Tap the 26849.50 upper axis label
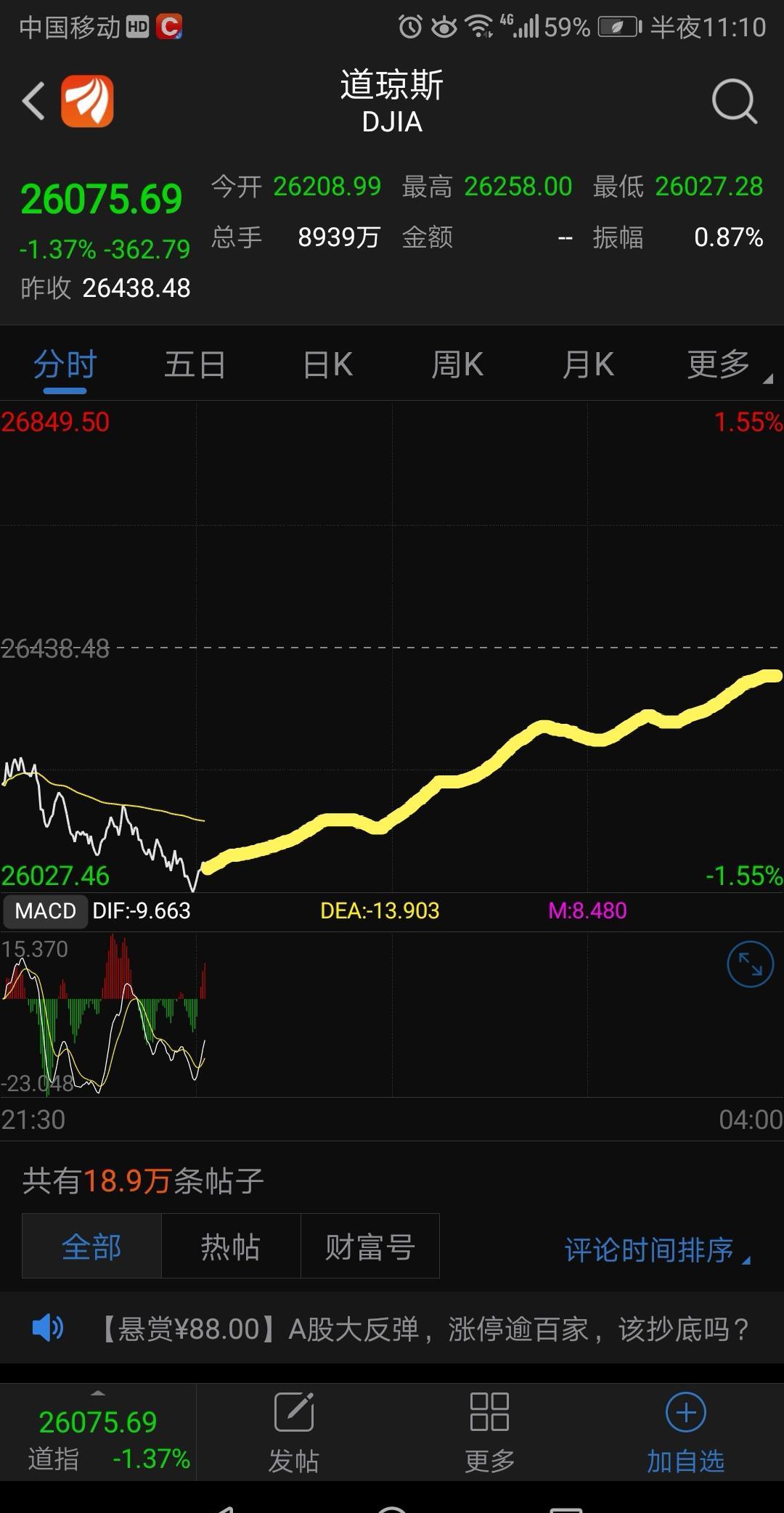 tap(55, 423)
